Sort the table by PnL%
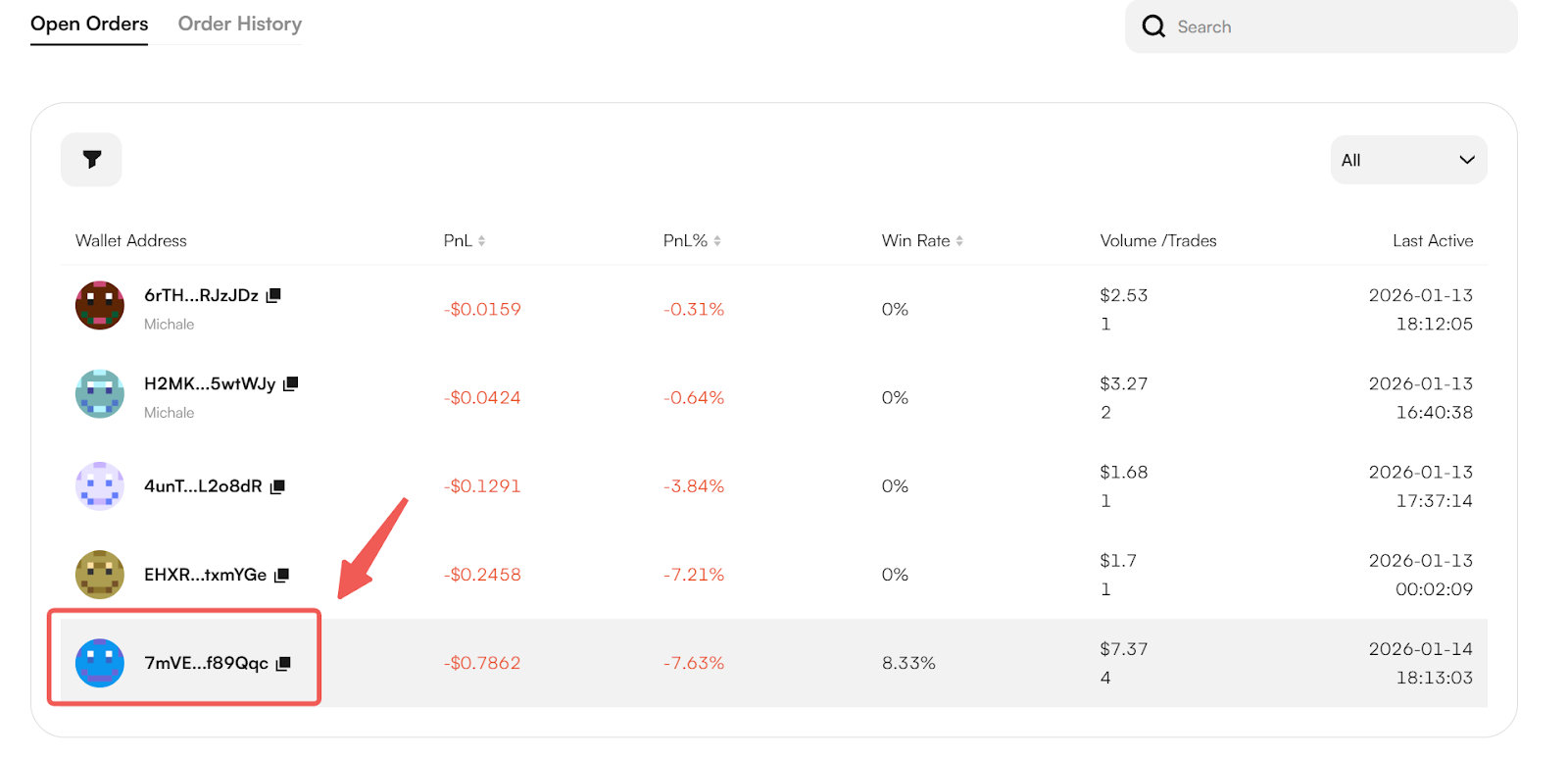1568x759 pixels. pos(717,241)
